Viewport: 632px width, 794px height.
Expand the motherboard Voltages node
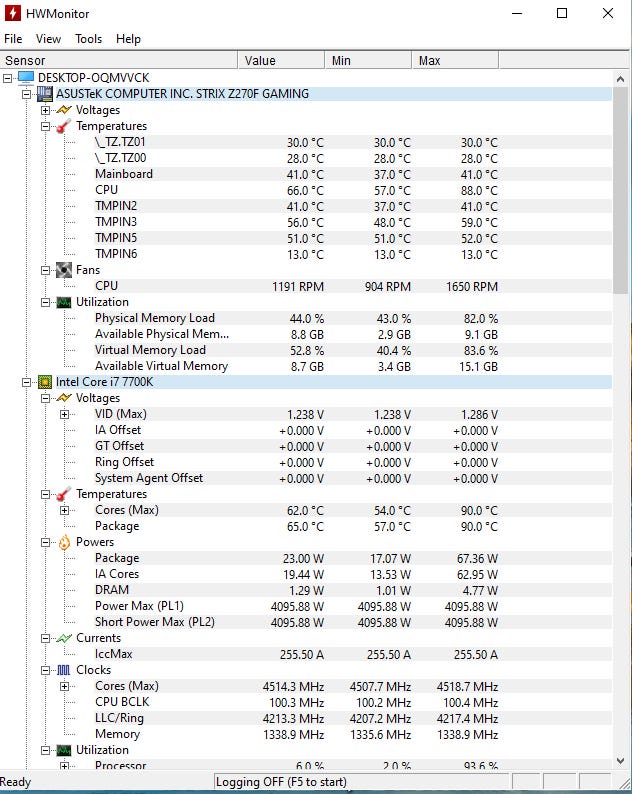[46, 110]
